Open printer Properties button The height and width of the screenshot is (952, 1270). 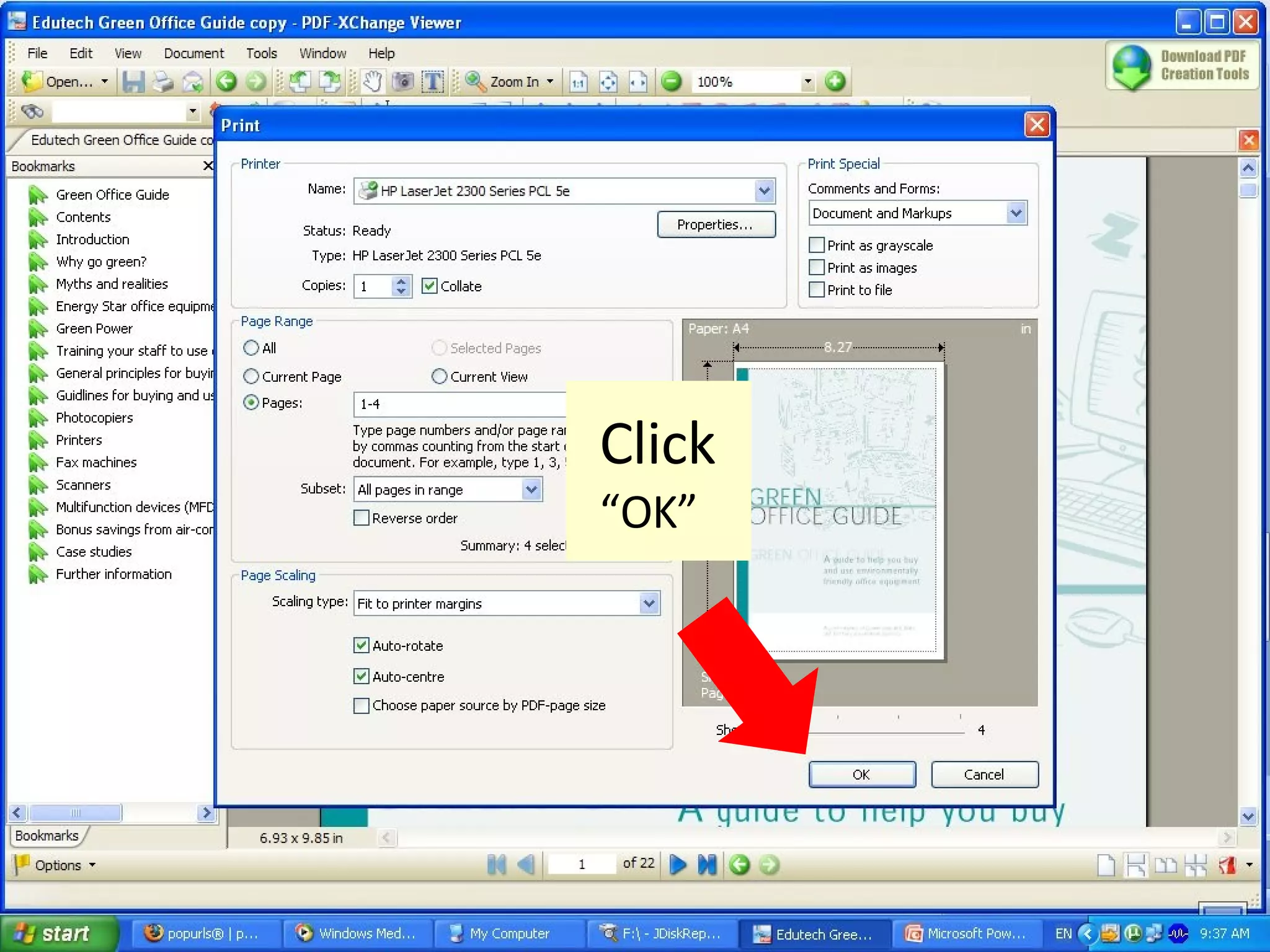tap(716, 224)
